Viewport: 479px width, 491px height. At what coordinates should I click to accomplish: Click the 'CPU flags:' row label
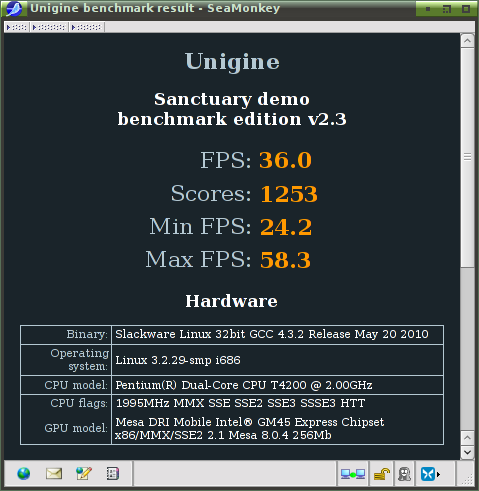[x=79, y=403]
